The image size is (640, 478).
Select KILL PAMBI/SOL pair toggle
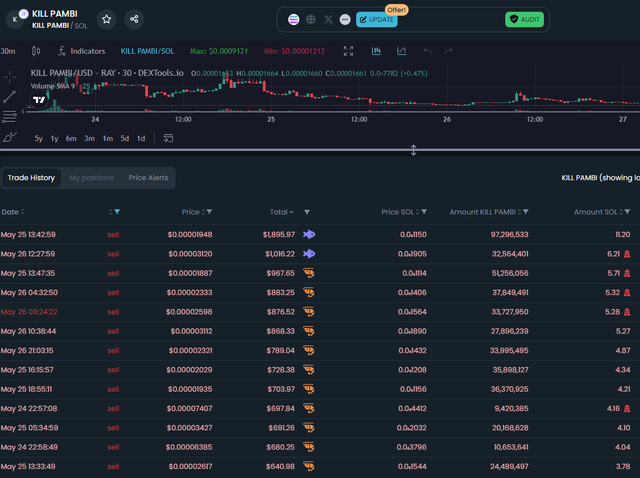[x=147, y=51]
